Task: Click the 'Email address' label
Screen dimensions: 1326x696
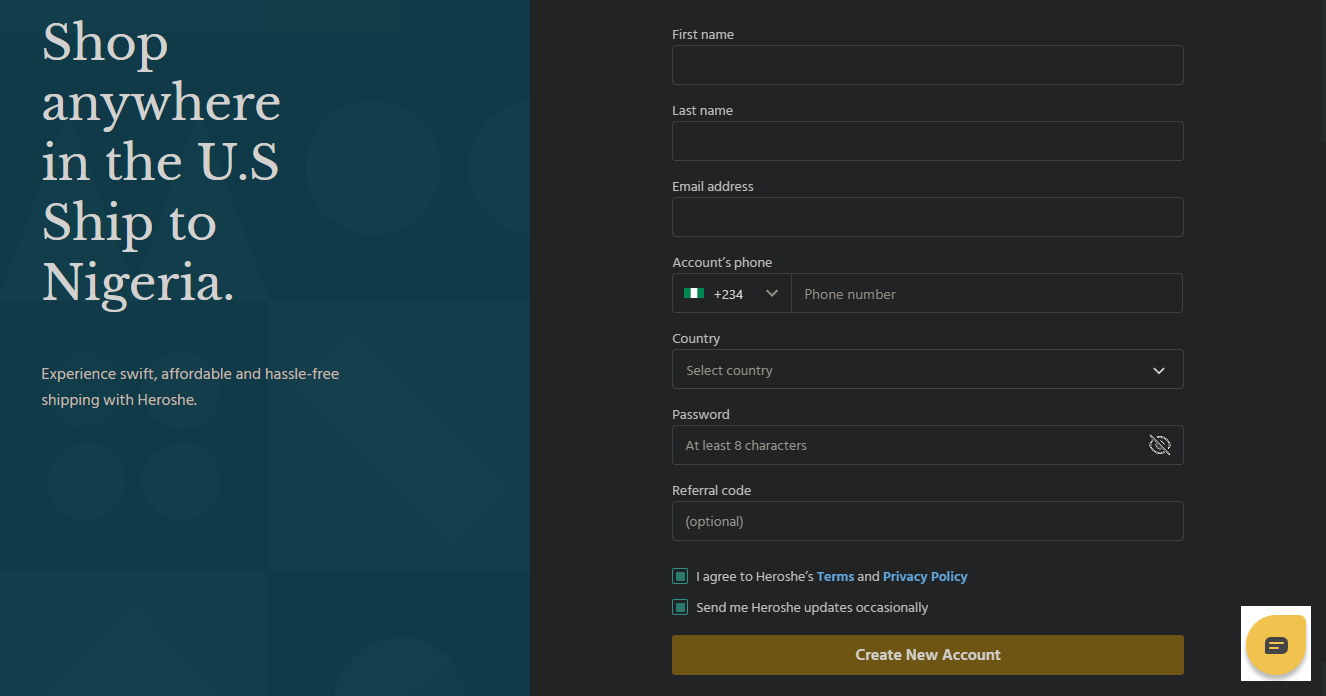Action: (713, 186)
